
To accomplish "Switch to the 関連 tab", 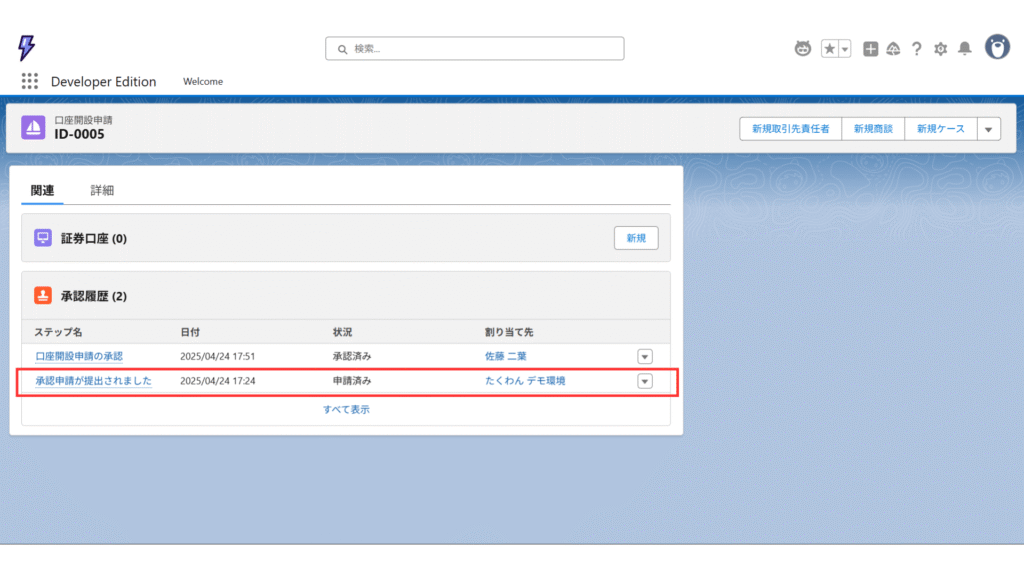I will pyautogui.click(x=42, y=190).
